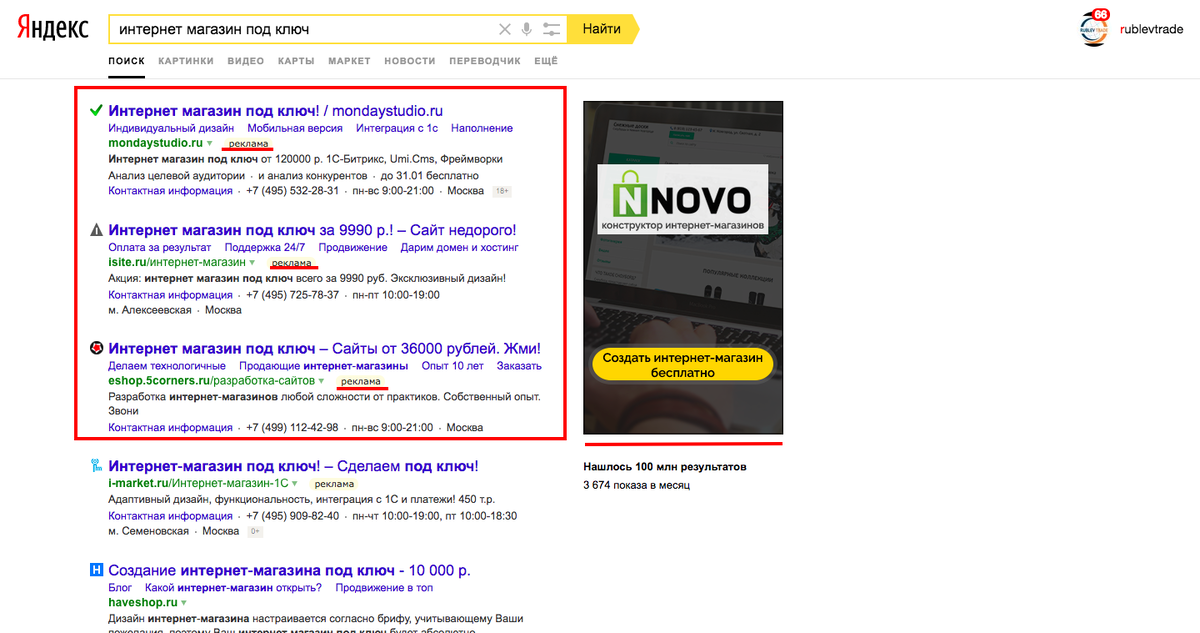Viewport: 1200px width, 633px height.
Task: Click i-market.ru favicon icon
Action: [96, 465]
